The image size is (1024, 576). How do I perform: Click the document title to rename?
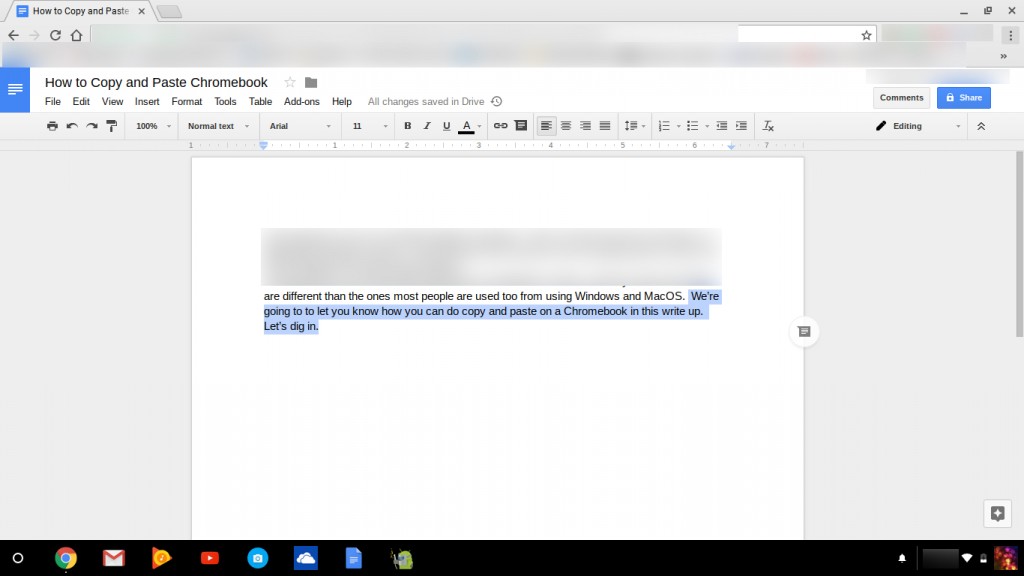(156, 82)
